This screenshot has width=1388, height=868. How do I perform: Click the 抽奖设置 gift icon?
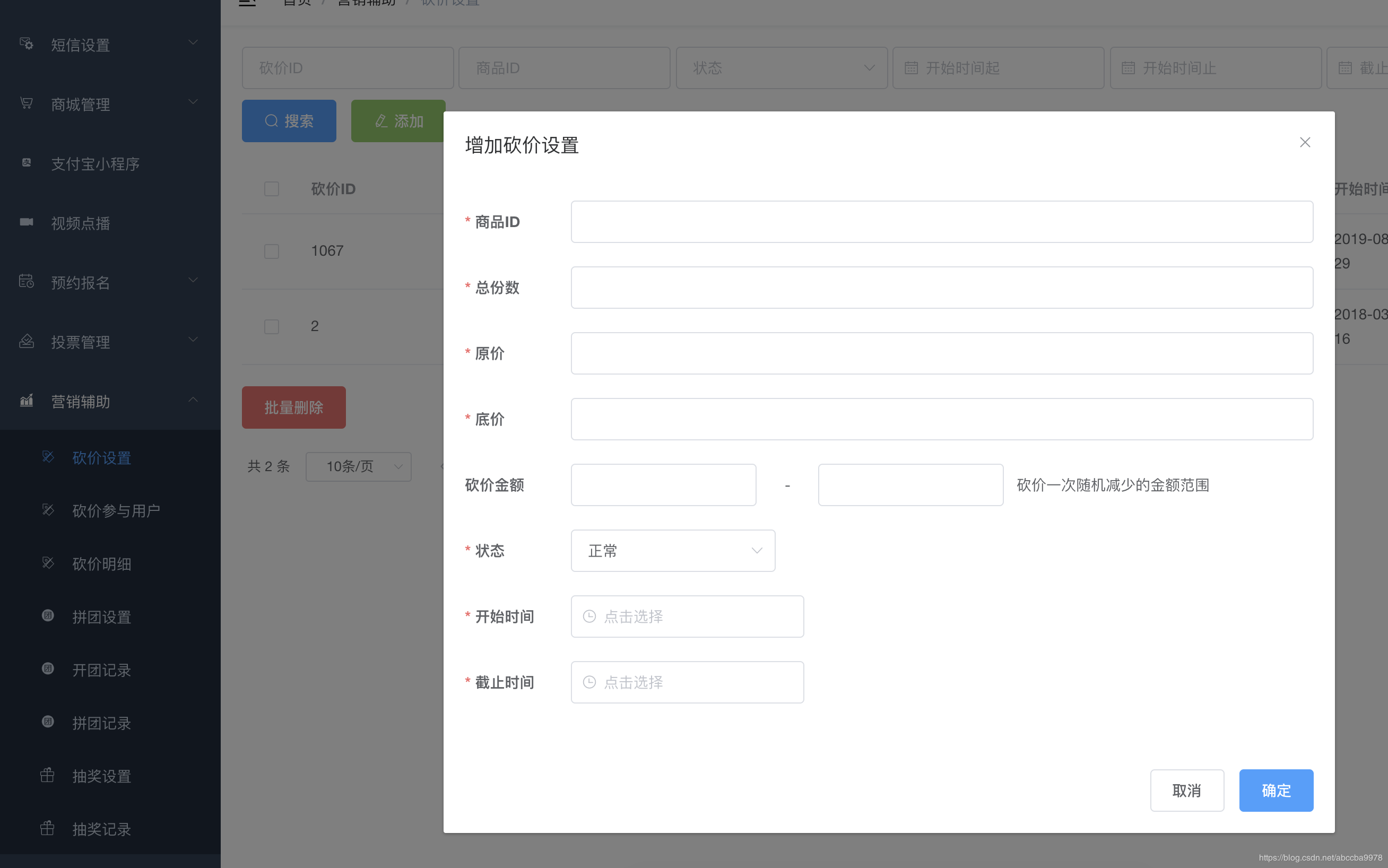click(48, 776)
